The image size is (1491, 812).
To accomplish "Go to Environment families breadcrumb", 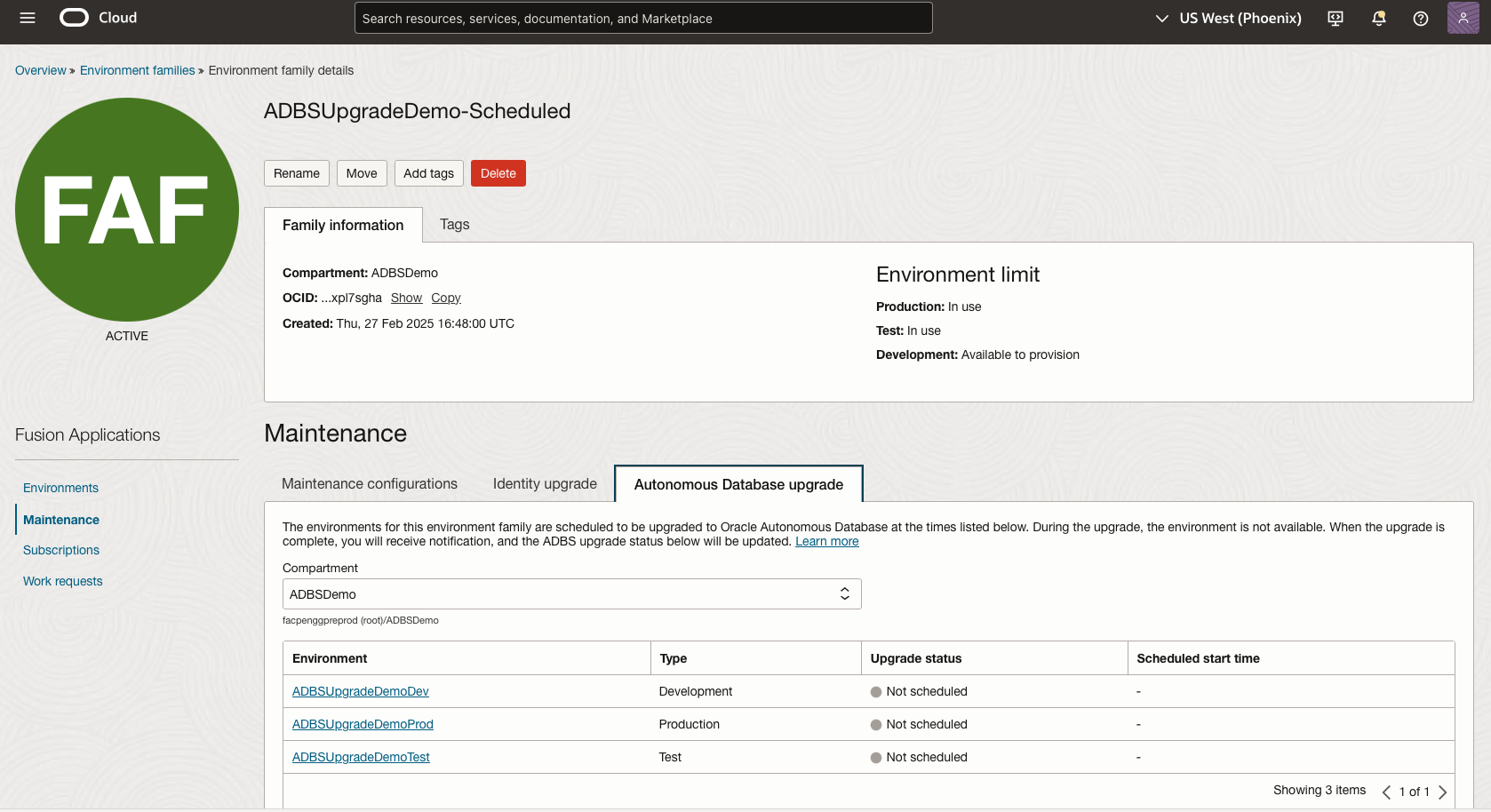I will 137,70.
